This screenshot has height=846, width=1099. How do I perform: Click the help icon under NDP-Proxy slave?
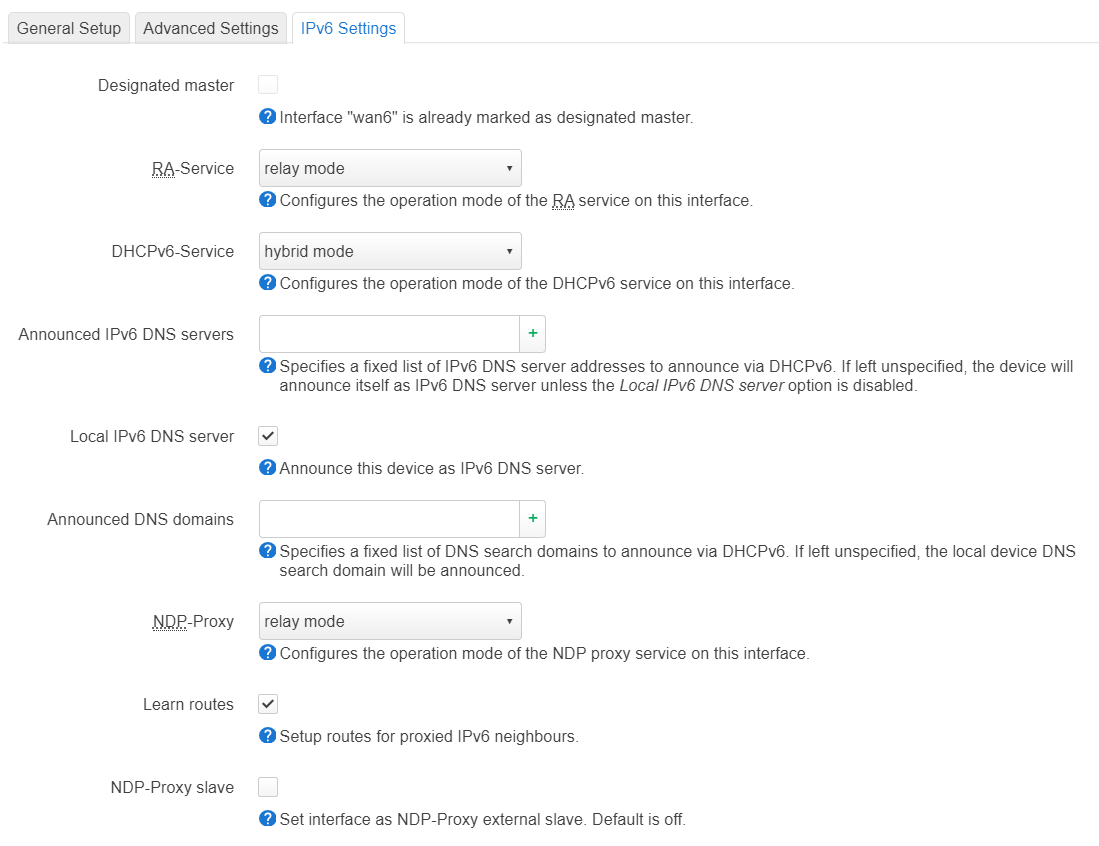(267, 819)
